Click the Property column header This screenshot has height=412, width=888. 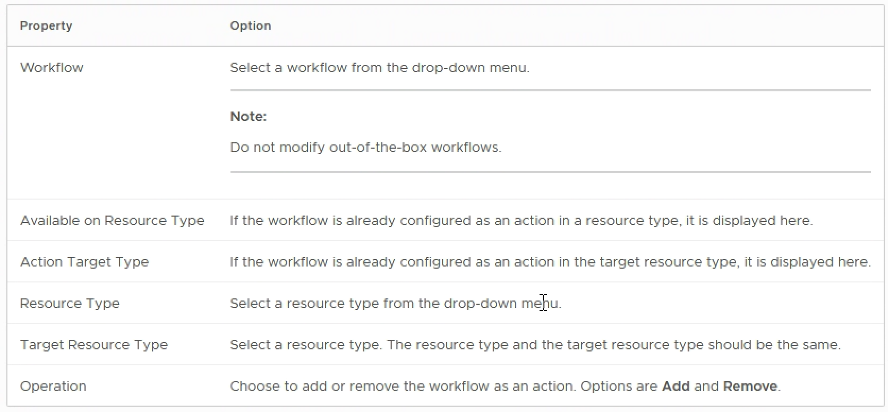[46, 26]
